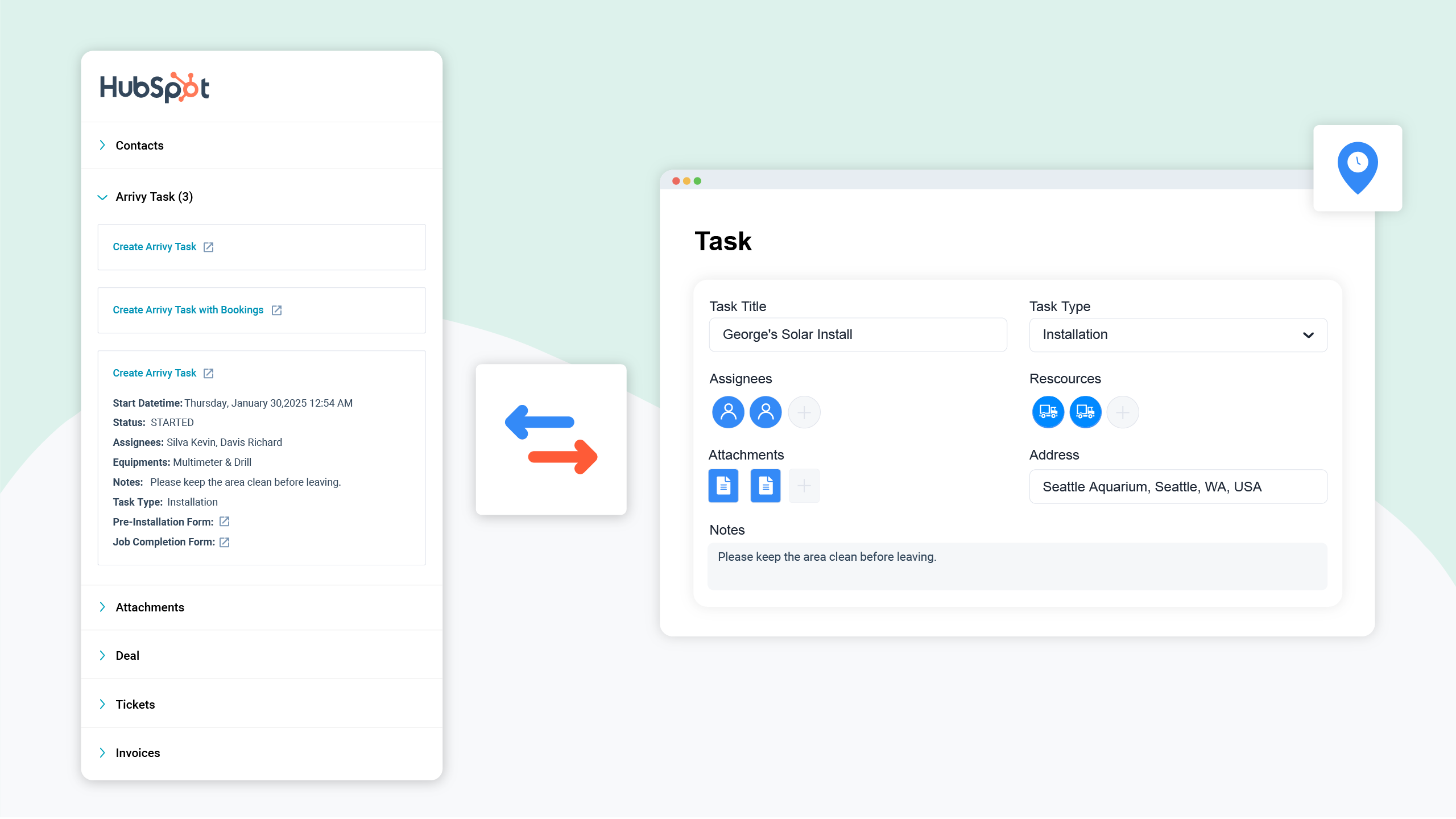Click the first assignee avatar icon
This screenshot has width=1456, height=819.
coord(728,412)
